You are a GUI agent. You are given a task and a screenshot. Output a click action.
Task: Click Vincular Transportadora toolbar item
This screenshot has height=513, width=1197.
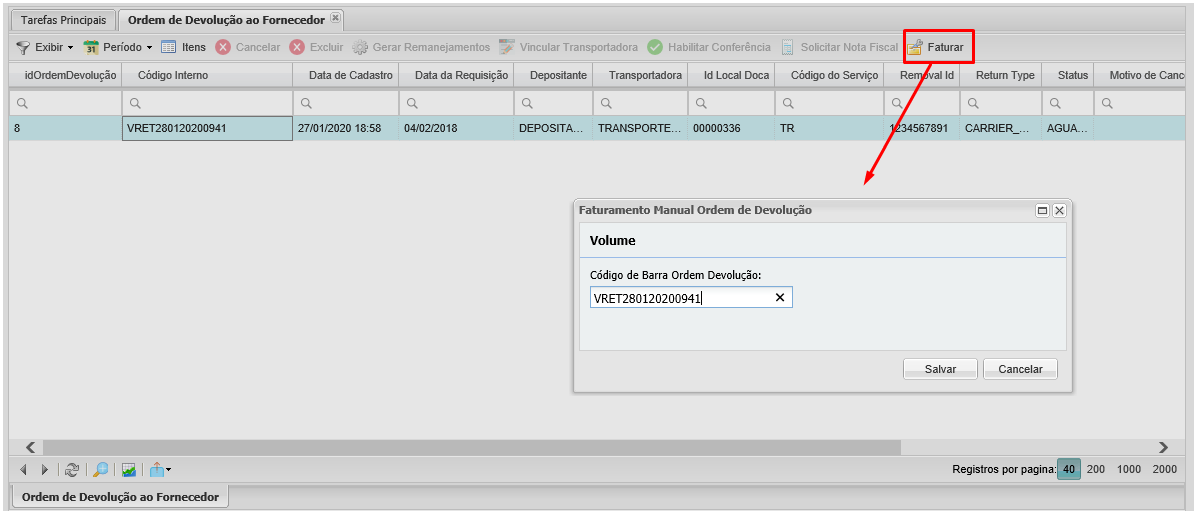pos(569,47)
